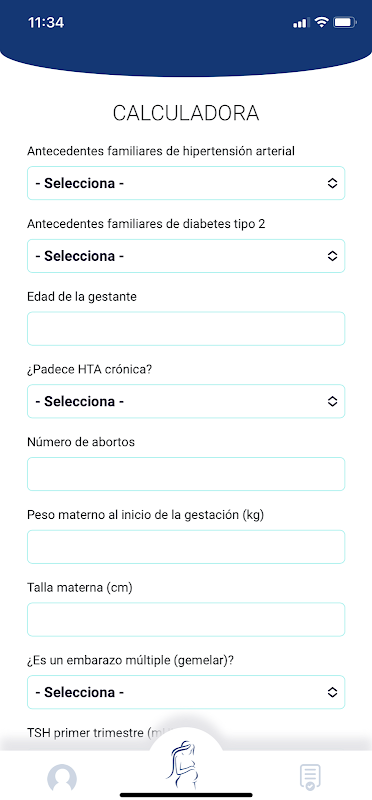Open the hipertensión arterial family history dropdown

186,183
